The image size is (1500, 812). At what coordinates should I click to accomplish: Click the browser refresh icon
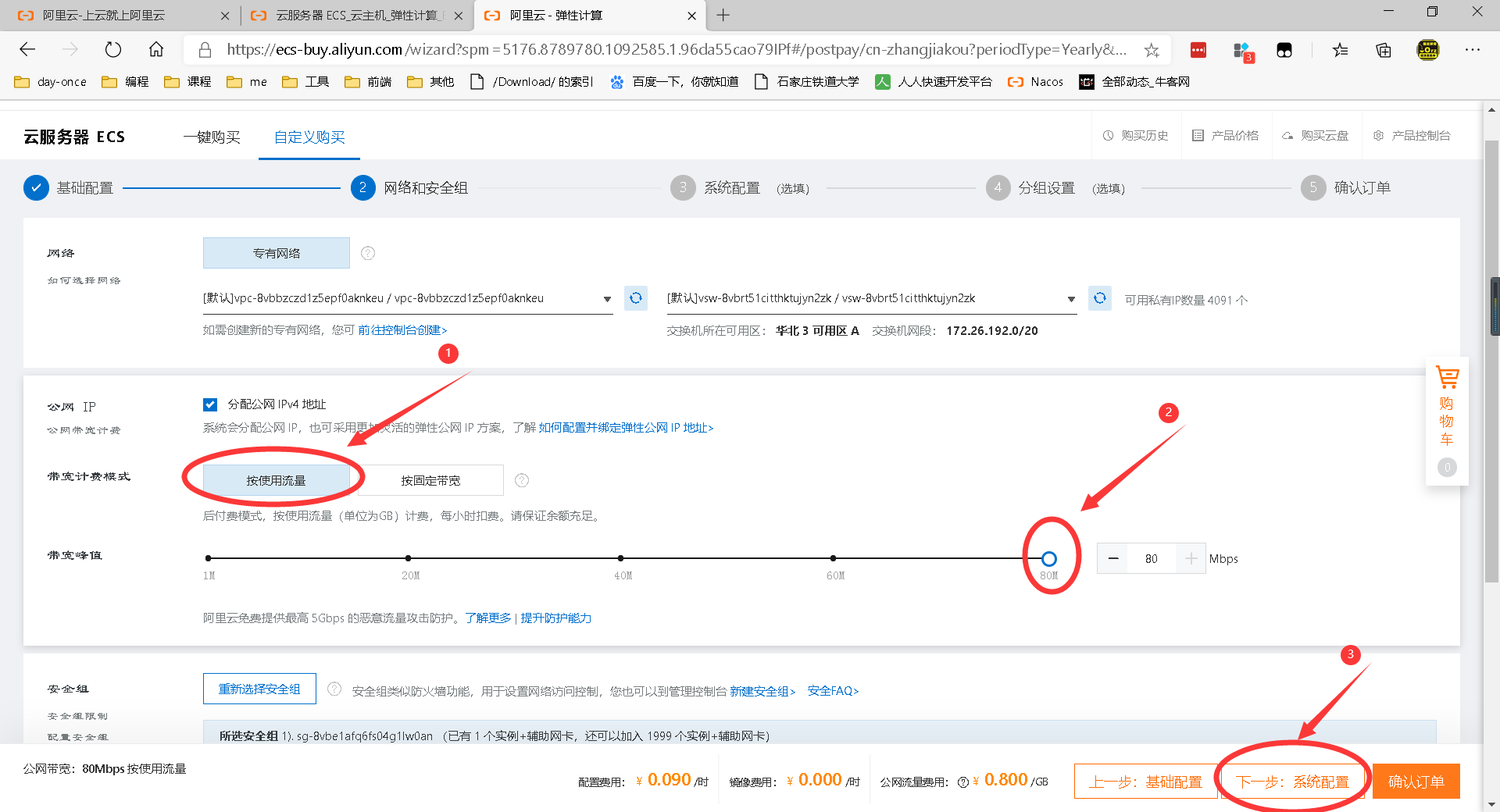(113, 50)
